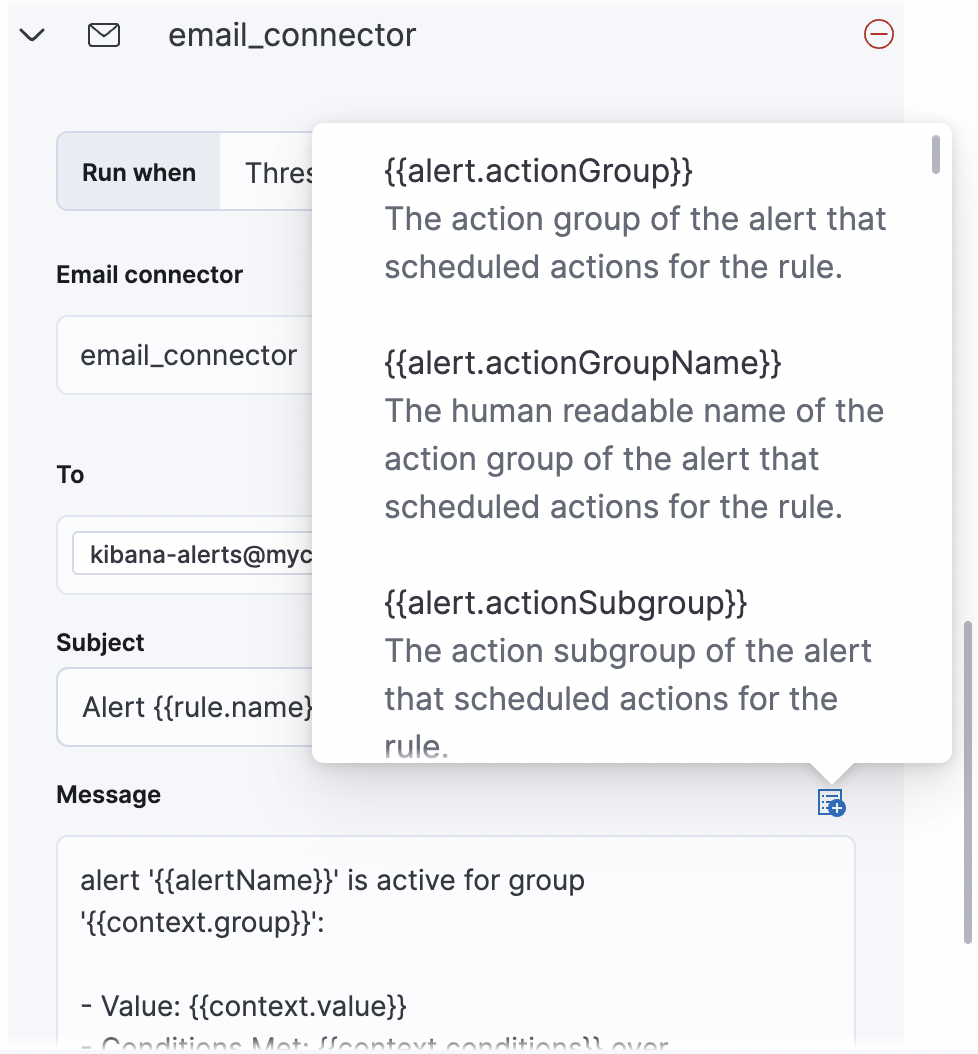This screenshot has width=978, height=1054.
Task: Click the email_connector title text
Action: [292, 34]
